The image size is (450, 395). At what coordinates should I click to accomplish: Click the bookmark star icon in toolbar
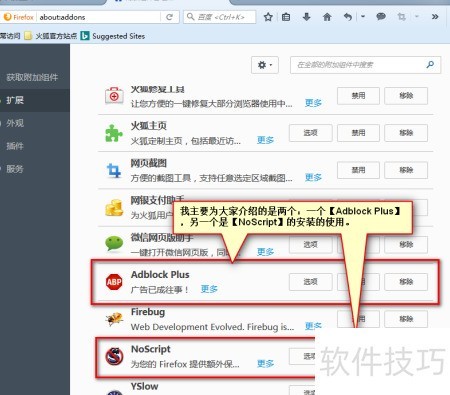coord(268,17)
